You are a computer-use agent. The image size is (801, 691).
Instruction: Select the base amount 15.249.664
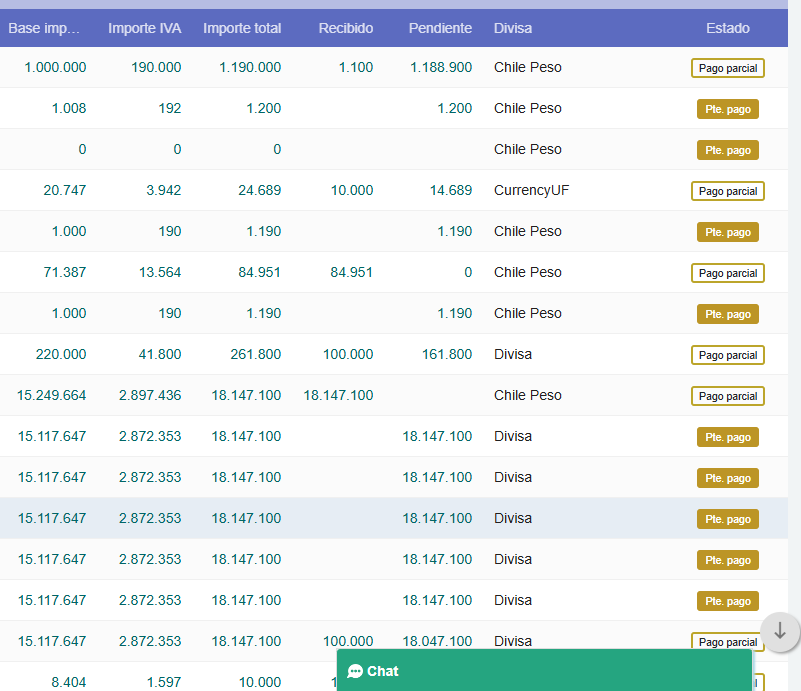[52, 395]
